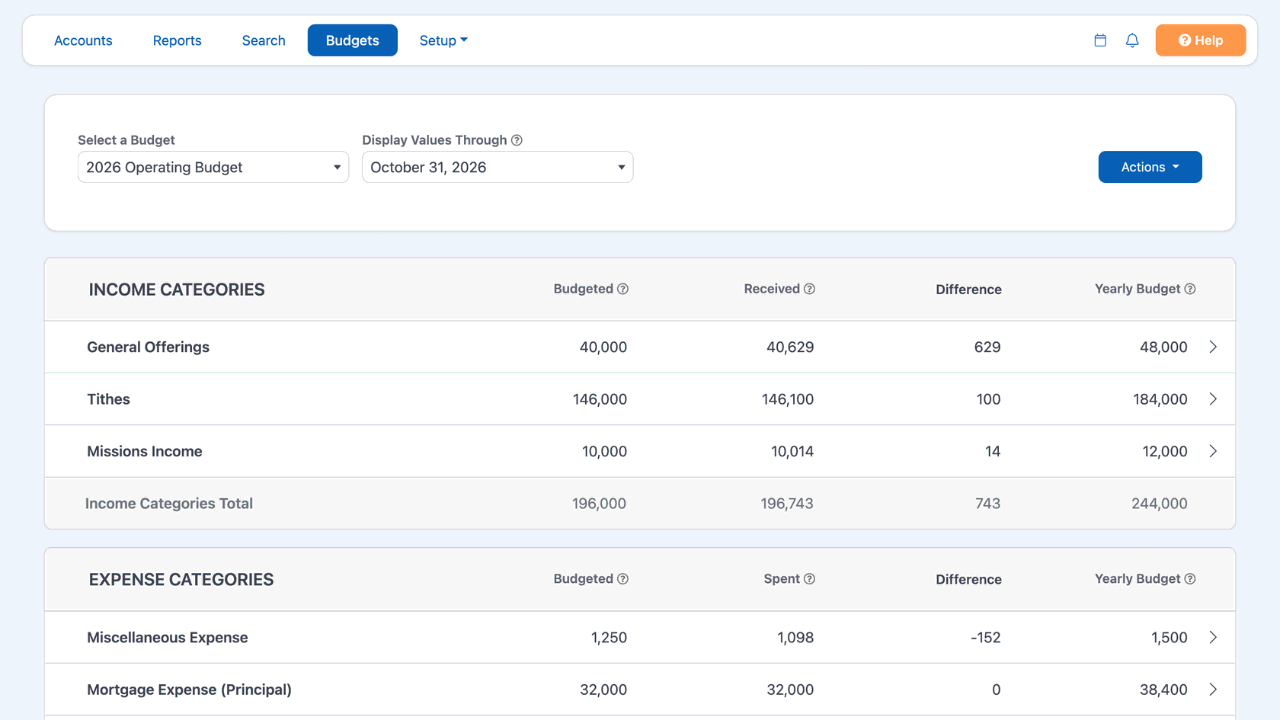The height and width of the screenshot is (720, 1280).
Task: Expand the Missions Income row chevron
Action: (x=1213, y=451)
